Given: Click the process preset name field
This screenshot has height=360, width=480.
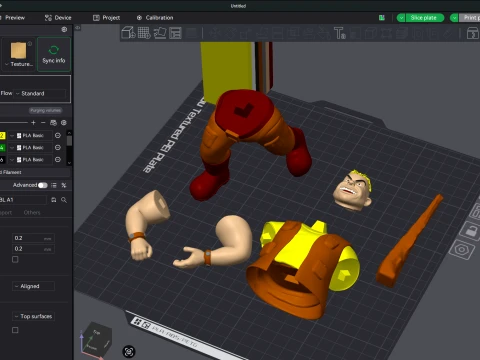Looking at the screenshot, I should pos(23,200).
